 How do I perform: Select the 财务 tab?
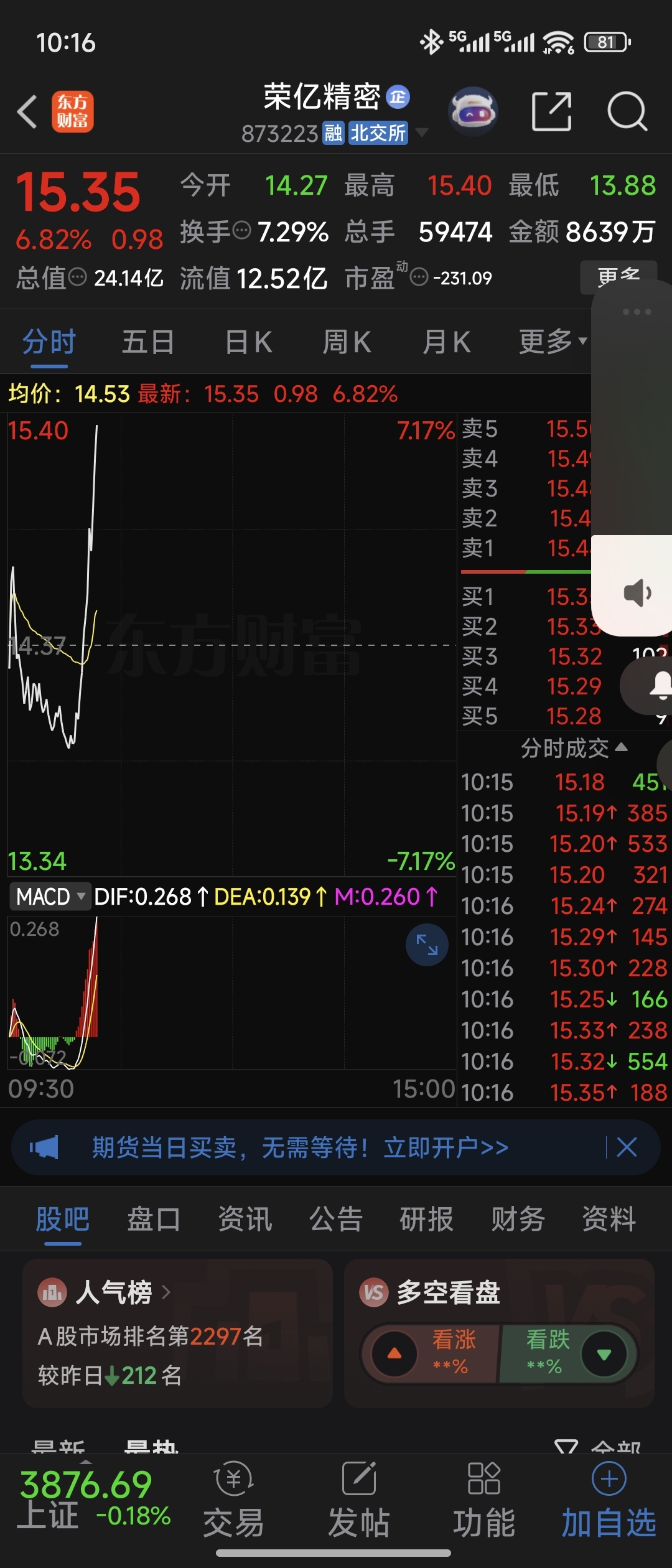point(518,1218)
